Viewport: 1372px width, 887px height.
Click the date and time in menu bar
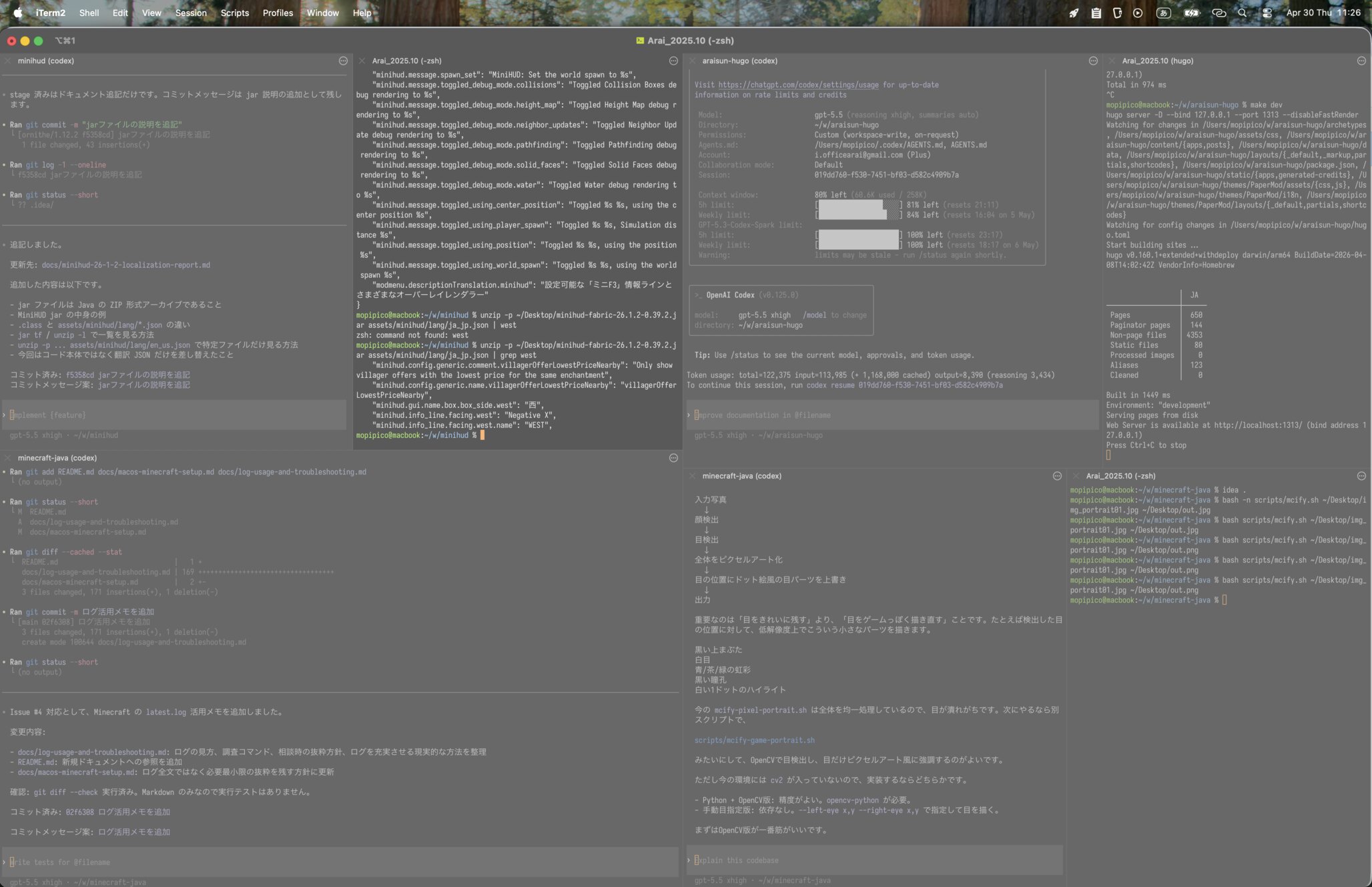1323,13
